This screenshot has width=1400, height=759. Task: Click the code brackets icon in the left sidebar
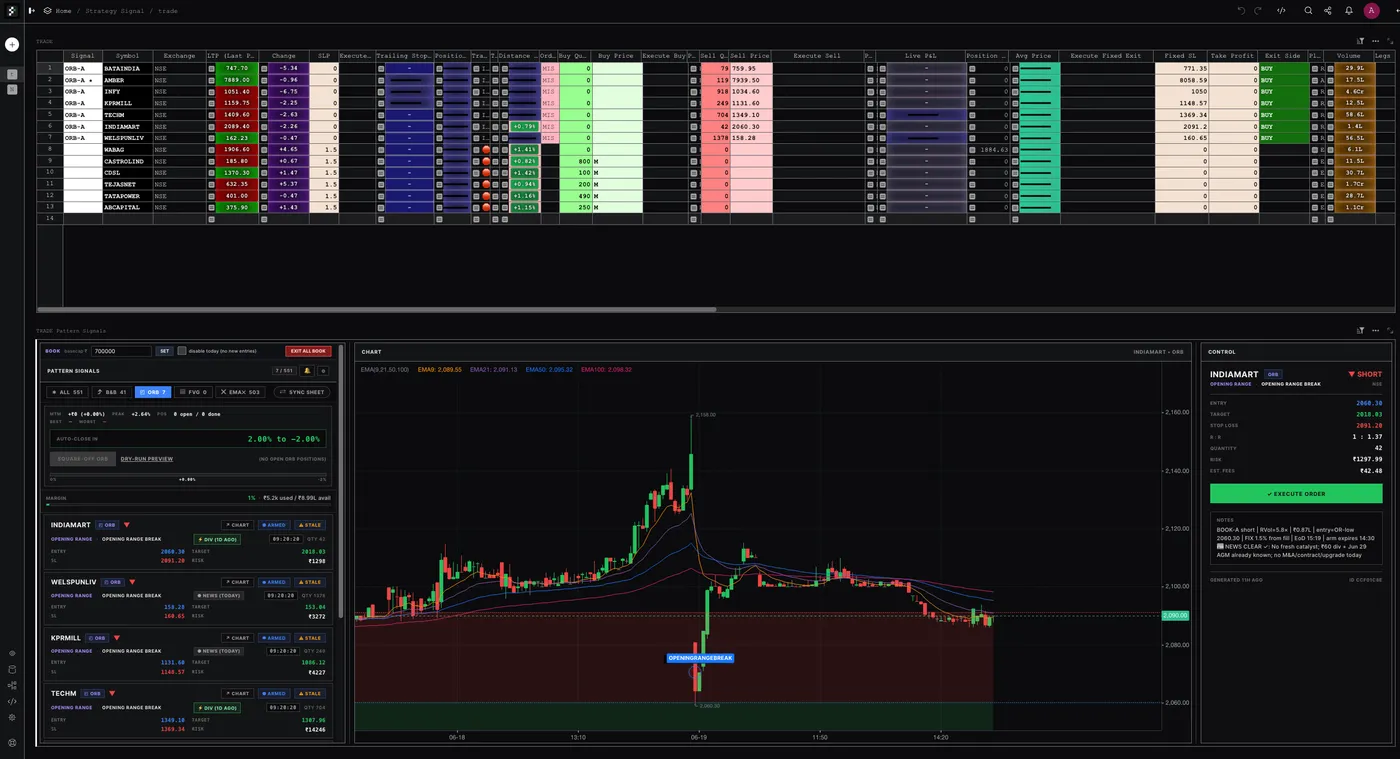12,701
